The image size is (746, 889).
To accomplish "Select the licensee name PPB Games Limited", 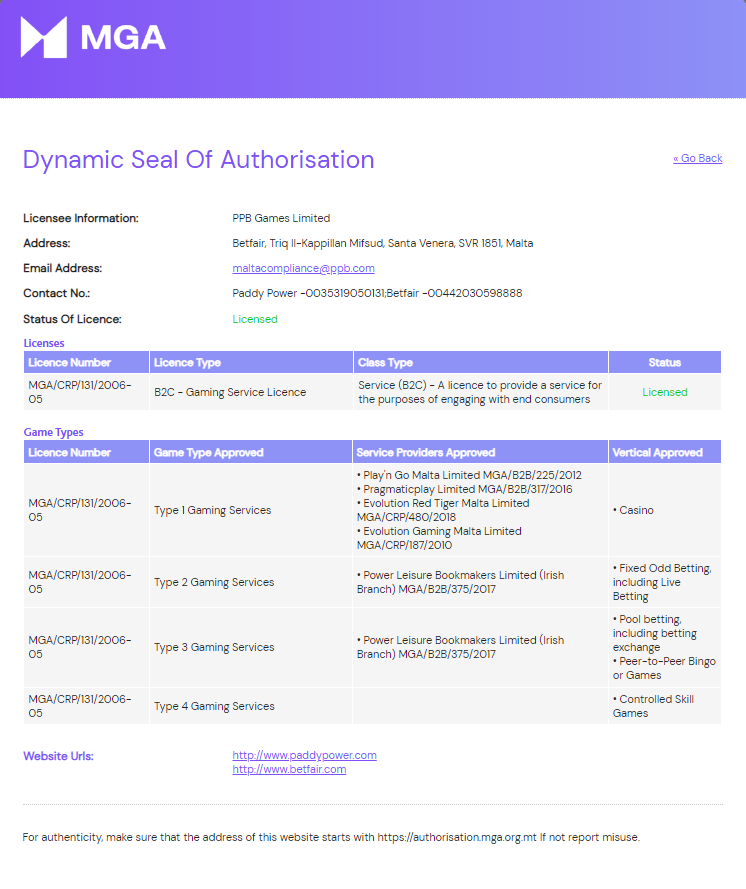I will click(x=281, y=218).
